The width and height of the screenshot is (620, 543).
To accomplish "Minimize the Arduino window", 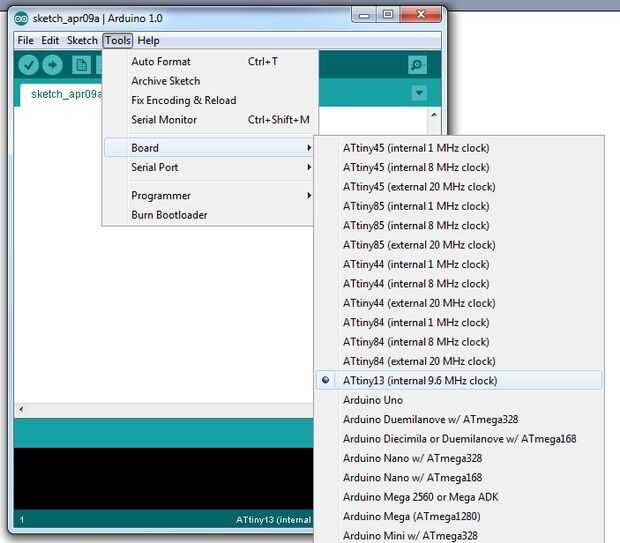I will (x=364, y=15).
